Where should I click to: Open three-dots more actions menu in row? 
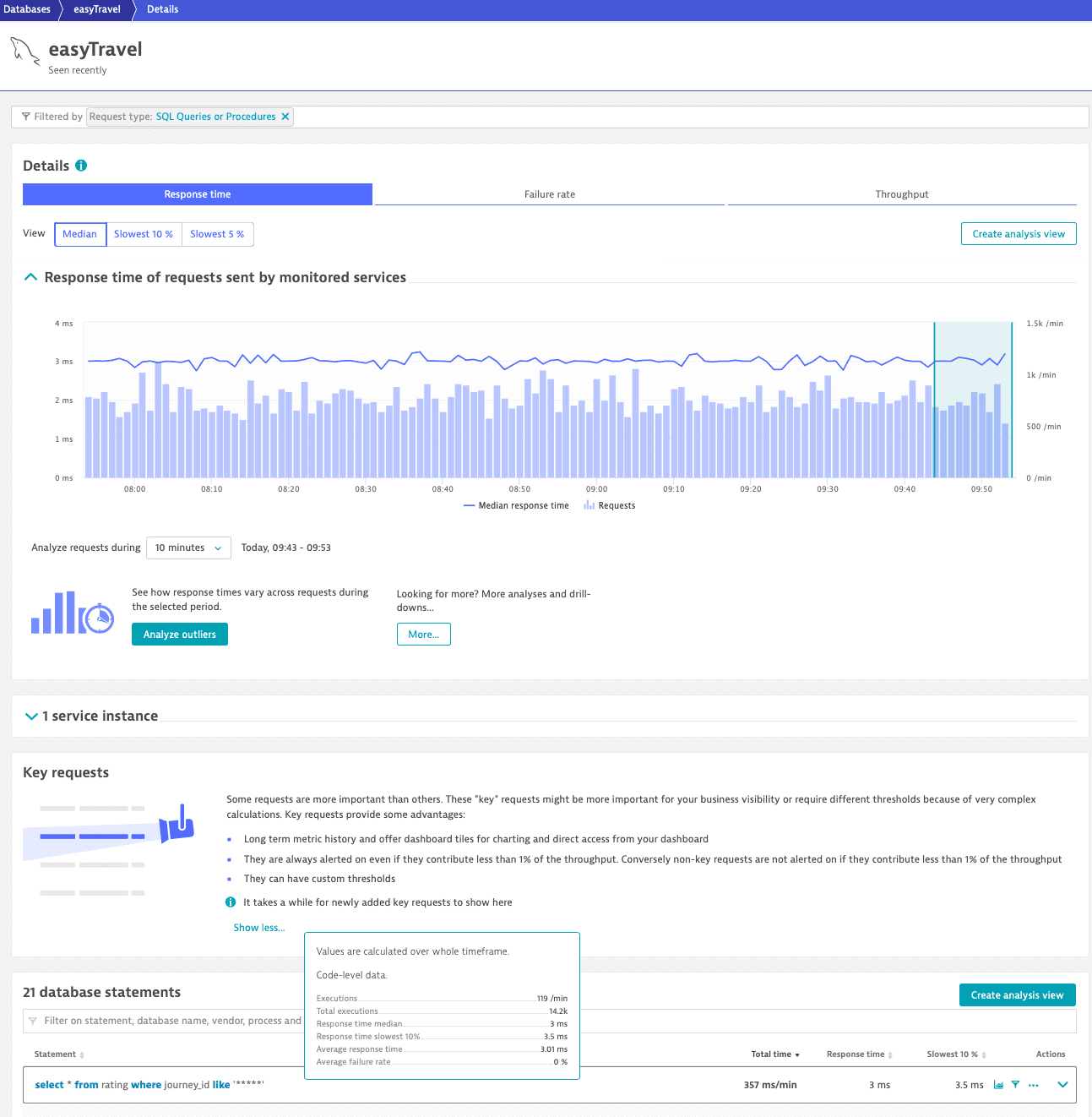(1034, 1085)
